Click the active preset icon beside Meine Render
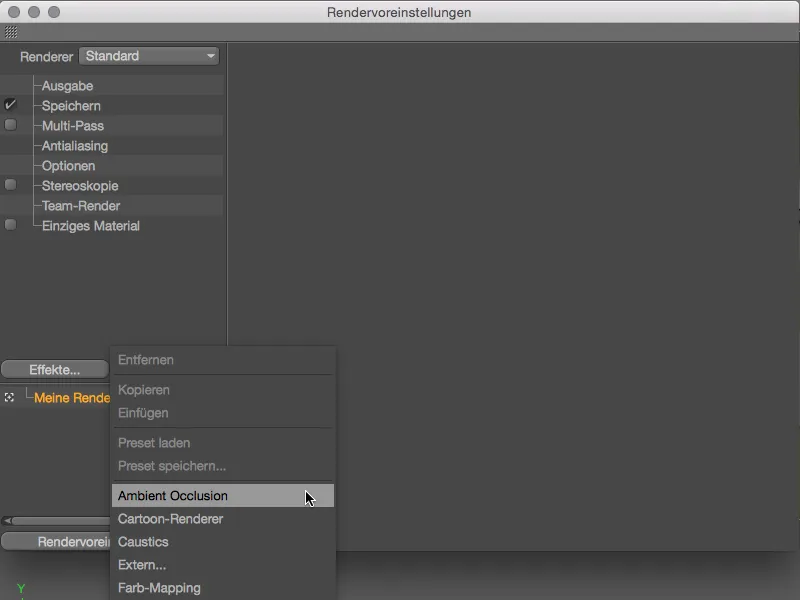800x600 pixels. 9,397
